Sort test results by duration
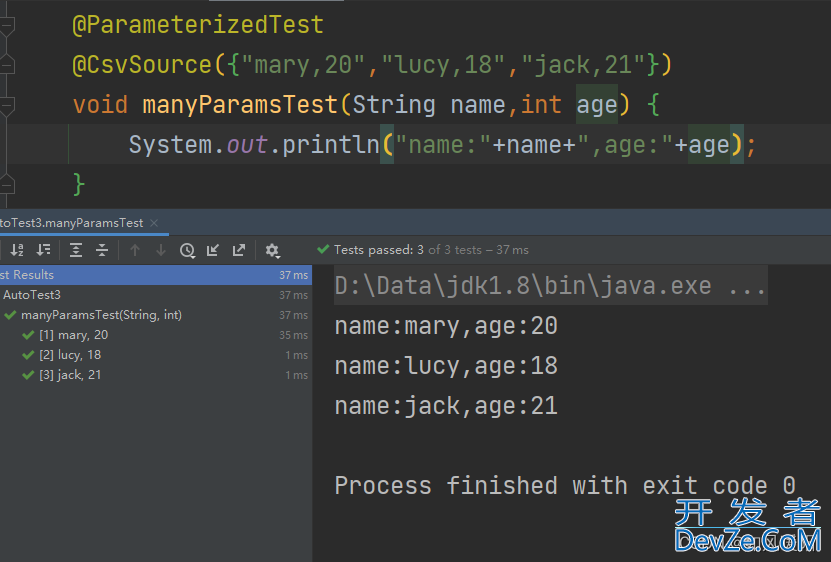Screen dimensions: 831x562 (x=43, y=250)
